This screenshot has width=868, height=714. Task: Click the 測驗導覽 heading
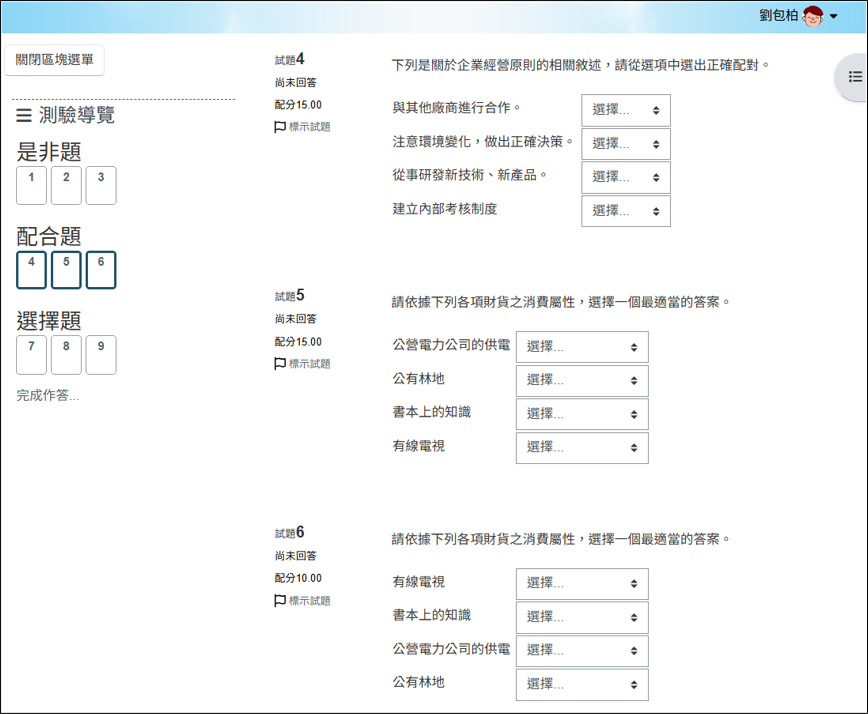(76, 115)
